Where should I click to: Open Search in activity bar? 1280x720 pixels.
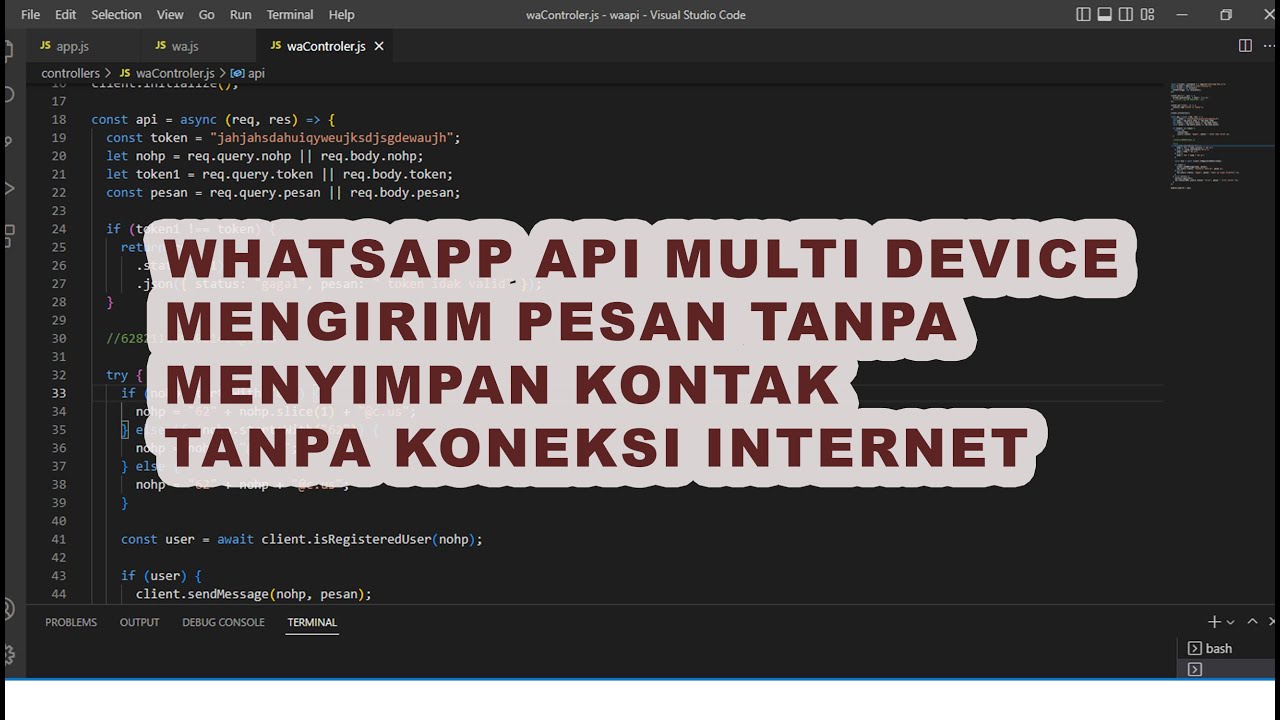(x=8, y=95)
